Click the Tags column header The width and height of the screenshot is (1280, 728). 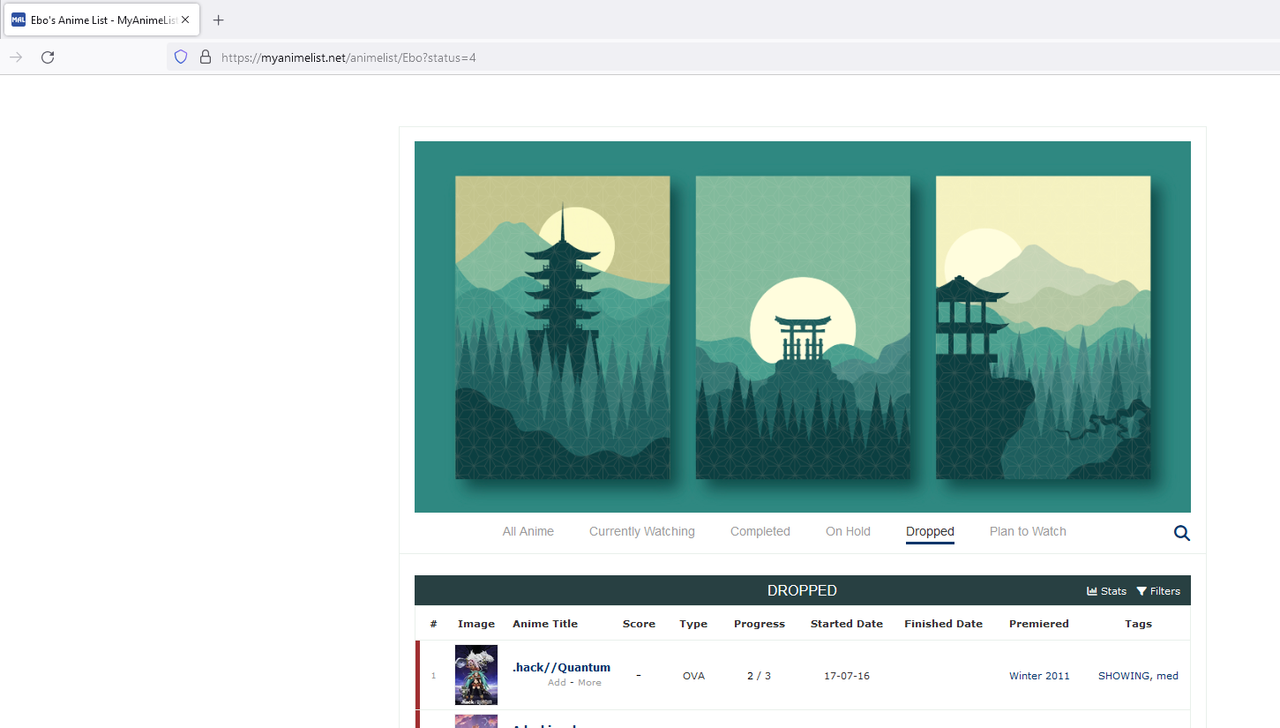tap(1138, 624)
